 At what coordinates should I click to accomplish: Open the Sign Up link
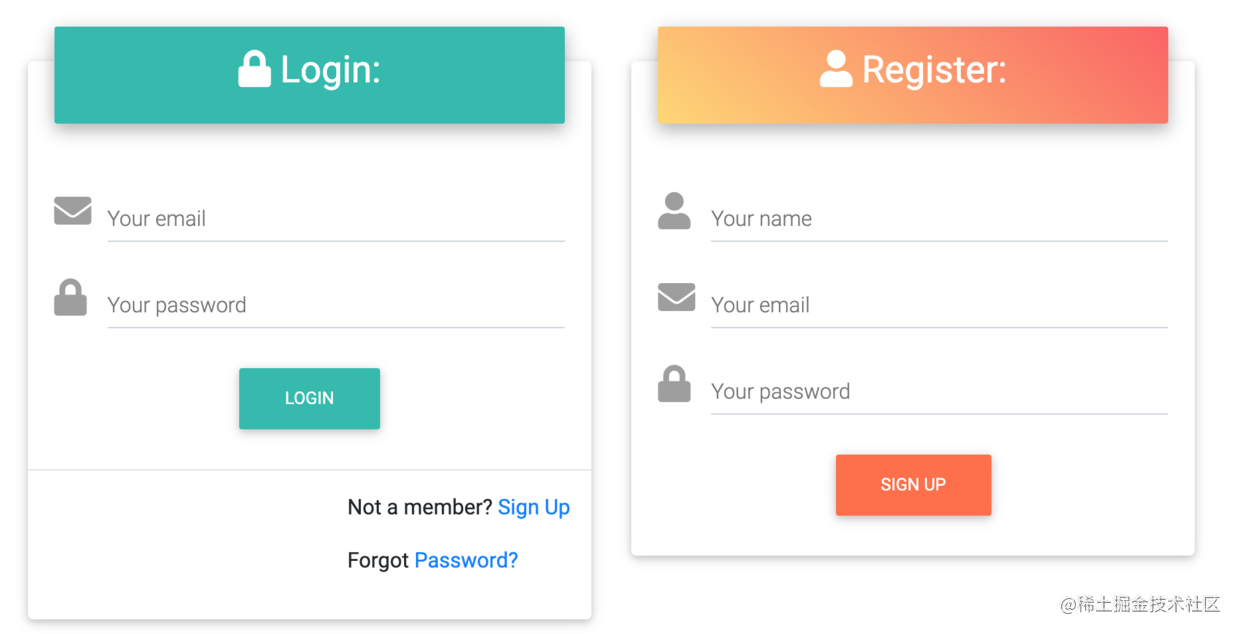tap(533, 507)
